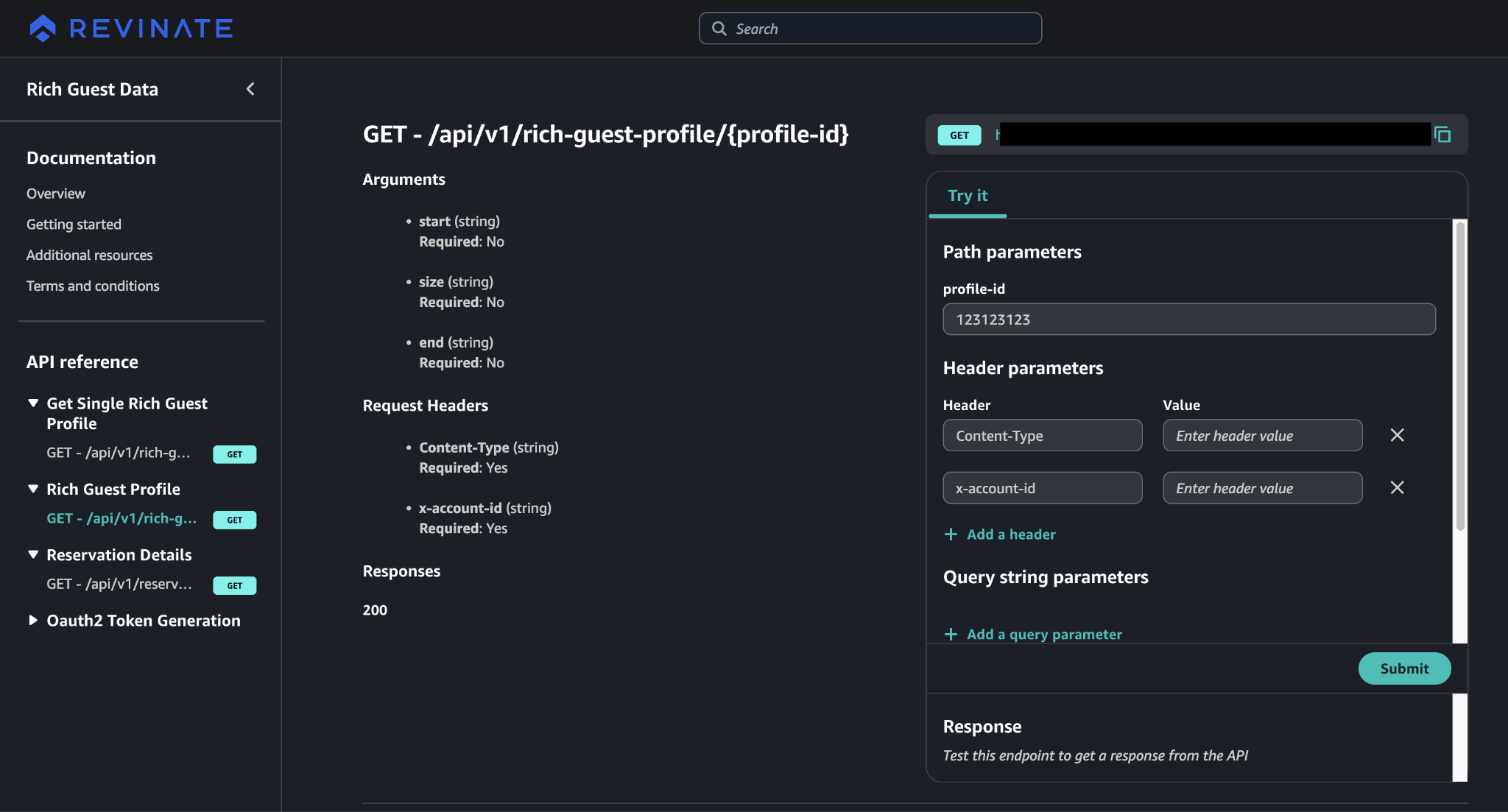Click the Try it panel scrollbar
This screenshot has height=812, width=1508.
click(1460, 375)
